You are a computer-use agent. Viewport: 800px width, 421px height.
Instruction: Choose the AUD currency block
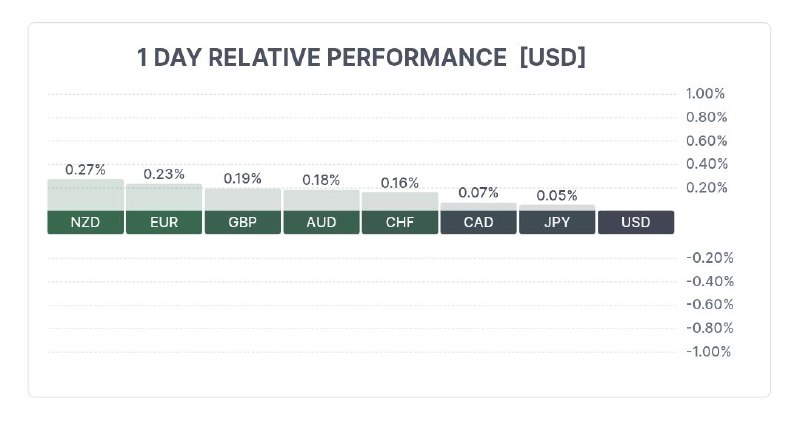(x=321, y=222)
